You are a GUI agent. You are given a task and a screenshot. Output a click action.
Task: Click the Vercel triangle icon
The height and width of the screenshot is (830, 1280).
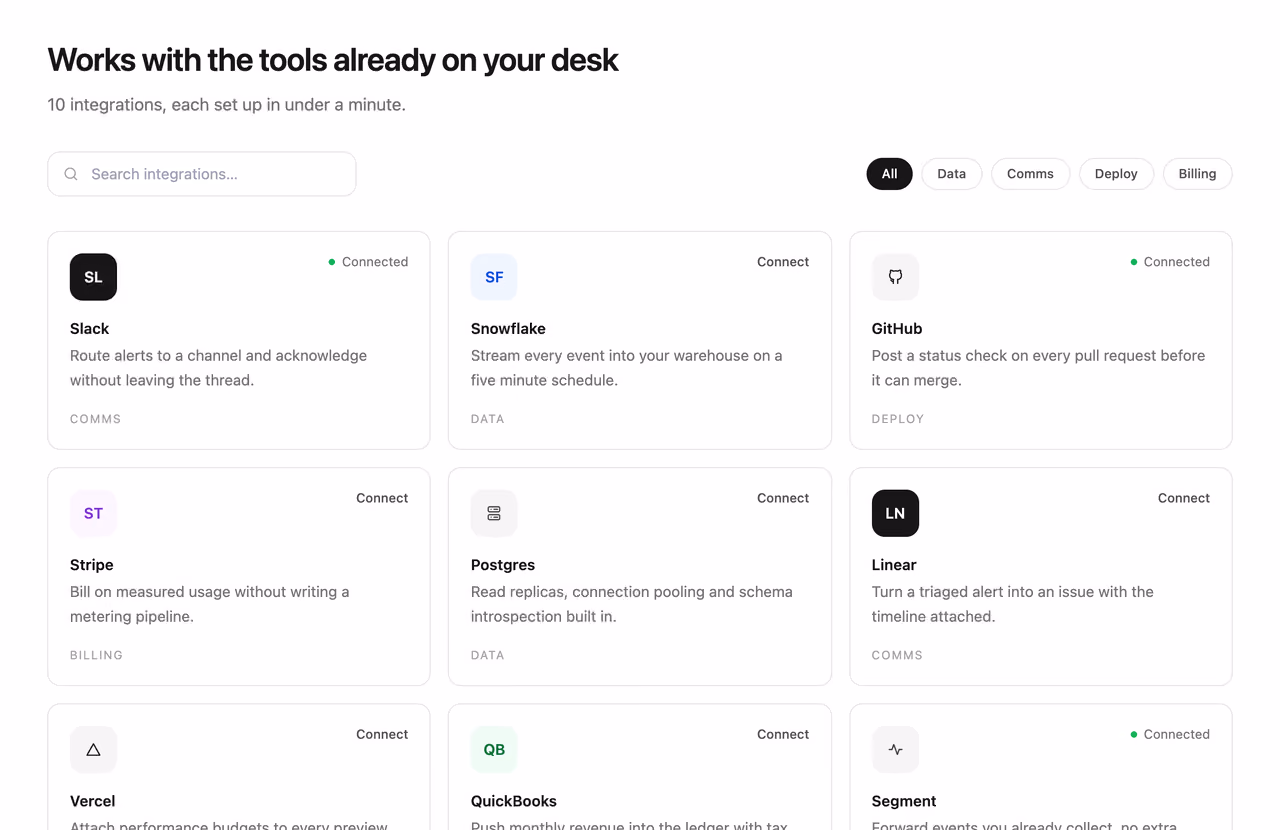point(93,749)
